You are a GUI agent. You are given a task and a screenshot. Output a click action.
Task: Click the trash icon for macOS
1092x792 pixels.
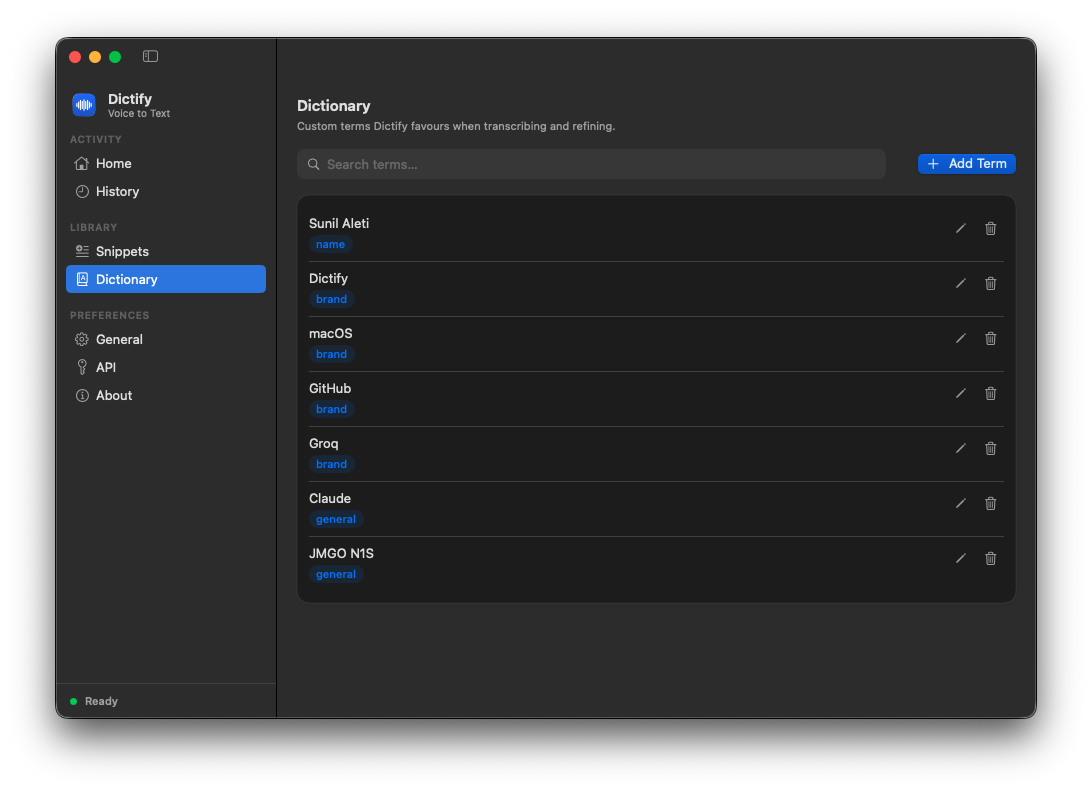tap(990, 339)
